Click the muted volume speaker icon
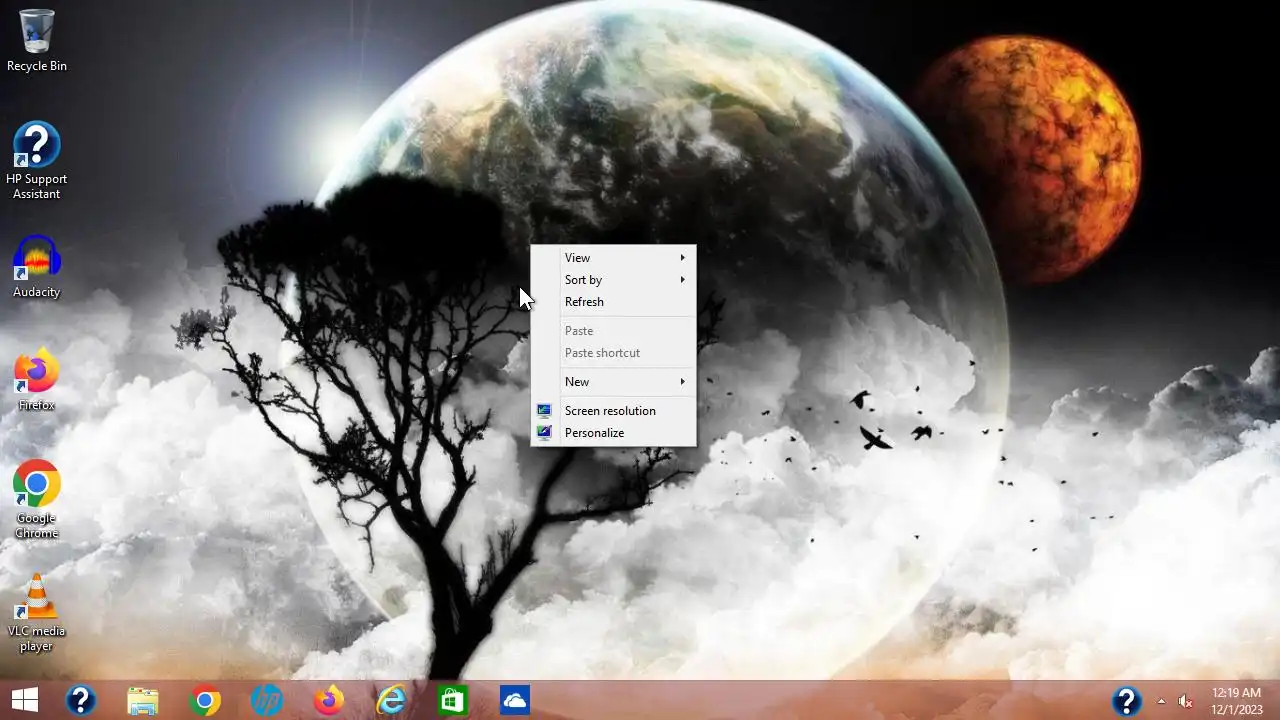The image size is (1280, 720). [1186, 701]
